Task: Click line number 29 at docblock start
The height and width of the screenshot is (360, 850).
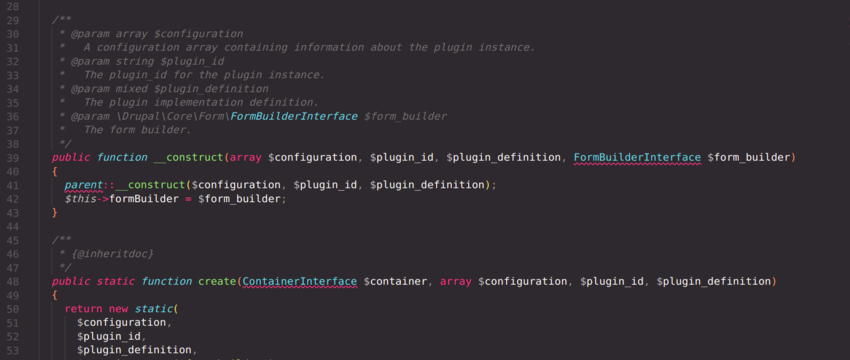Action: click(12, 20)
